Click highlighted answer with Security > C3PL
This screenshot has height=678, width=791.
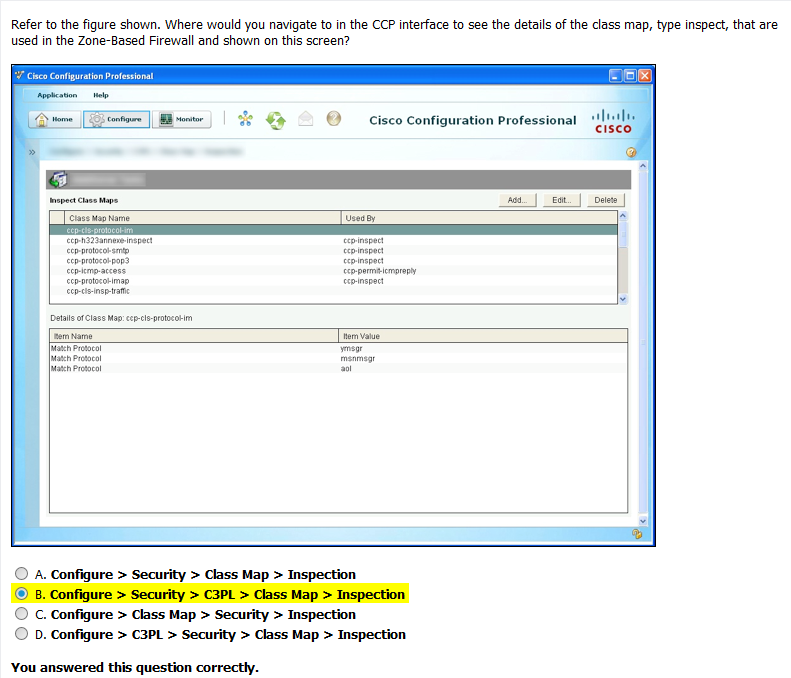pyautogui.click(x=227, y=595)
